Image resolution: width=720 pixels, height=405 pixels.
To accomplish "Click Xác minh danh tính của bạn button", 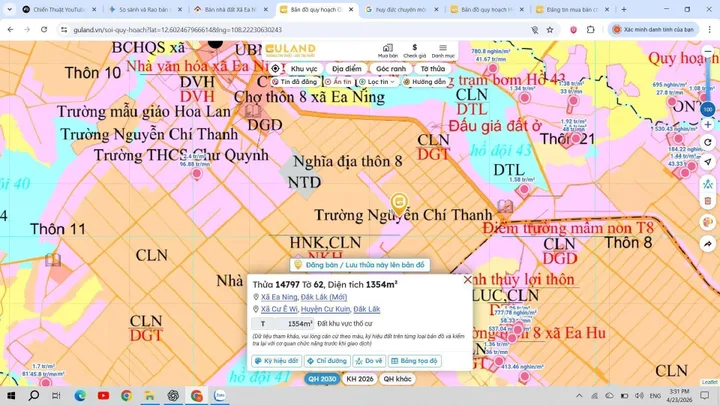I will tap(653, 29).
